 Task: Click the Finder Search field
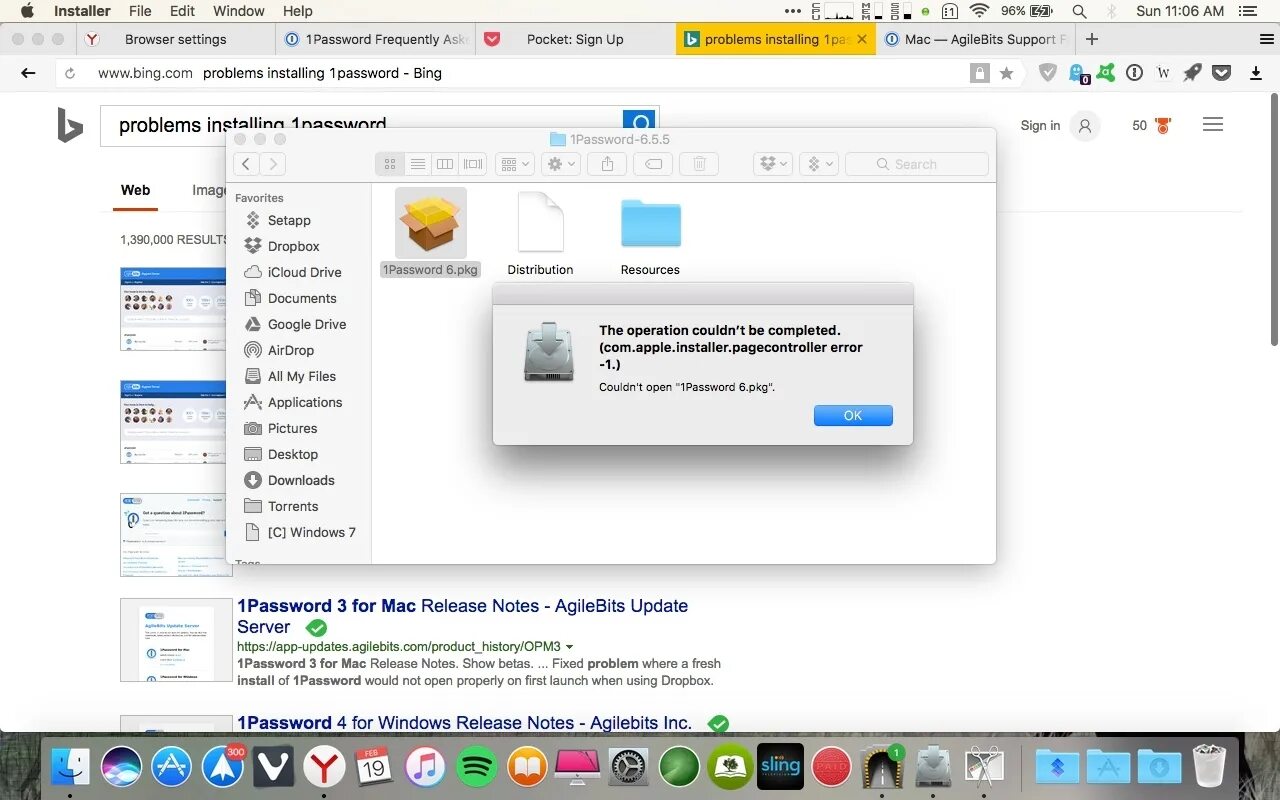(917, 164)
